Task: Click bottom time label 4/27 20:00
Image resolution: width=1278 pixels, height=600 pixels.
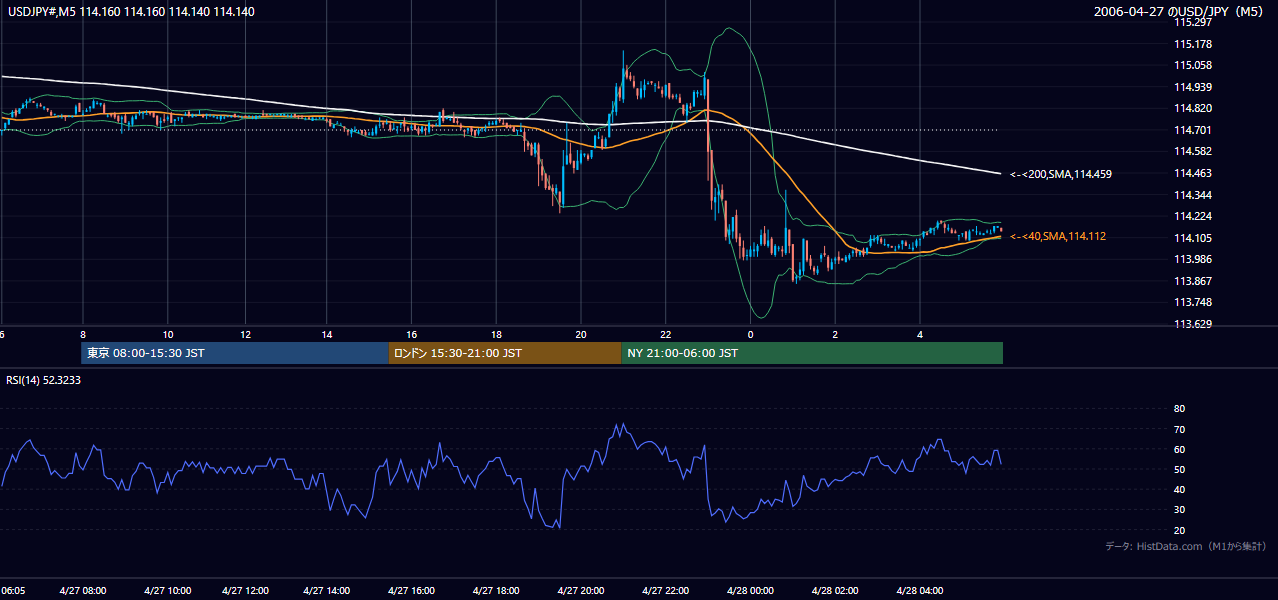Action: (x=581, y=590)
